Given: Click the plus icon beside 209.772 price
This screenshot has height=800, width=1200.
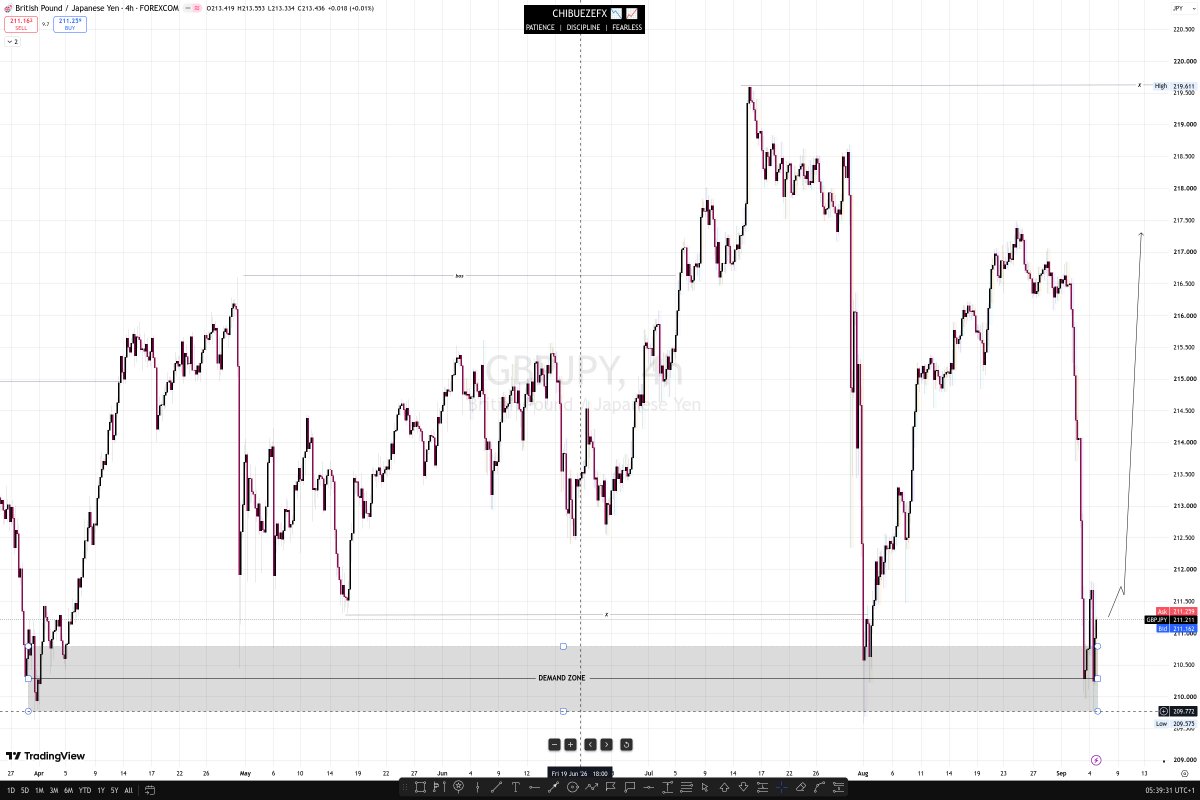Looking at the screenshot, I should (1163, 711).
